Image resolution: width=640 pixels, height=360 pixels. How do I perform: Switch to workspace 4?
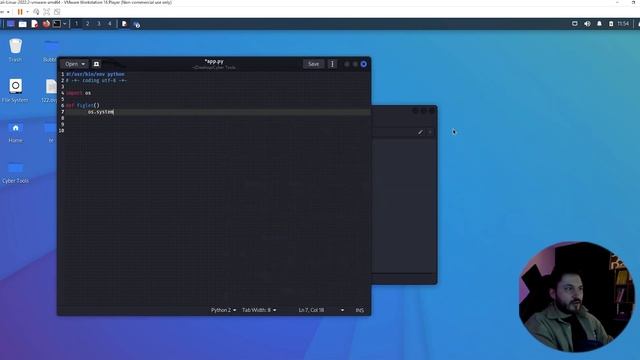point(110,24)
